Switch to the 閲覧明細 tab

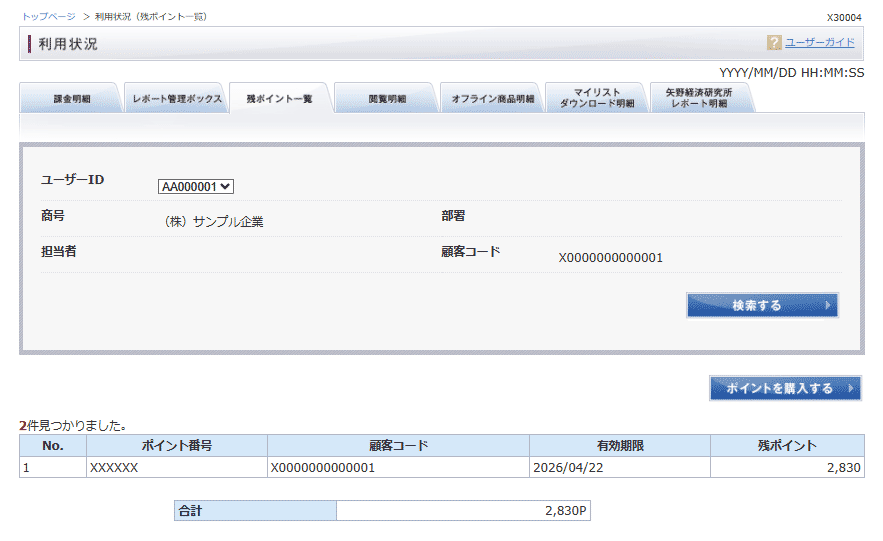(x=387, y=99)
